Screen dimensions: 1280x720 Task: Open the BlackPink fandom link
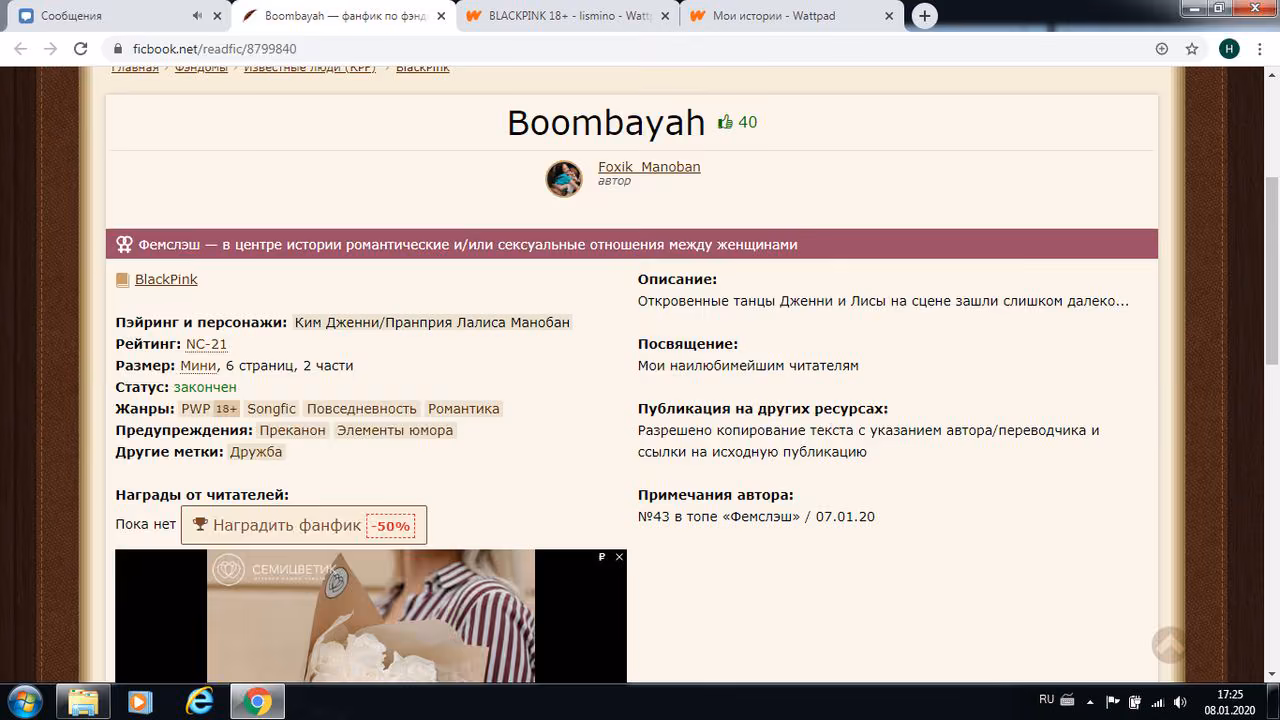(x=166, y=279)
